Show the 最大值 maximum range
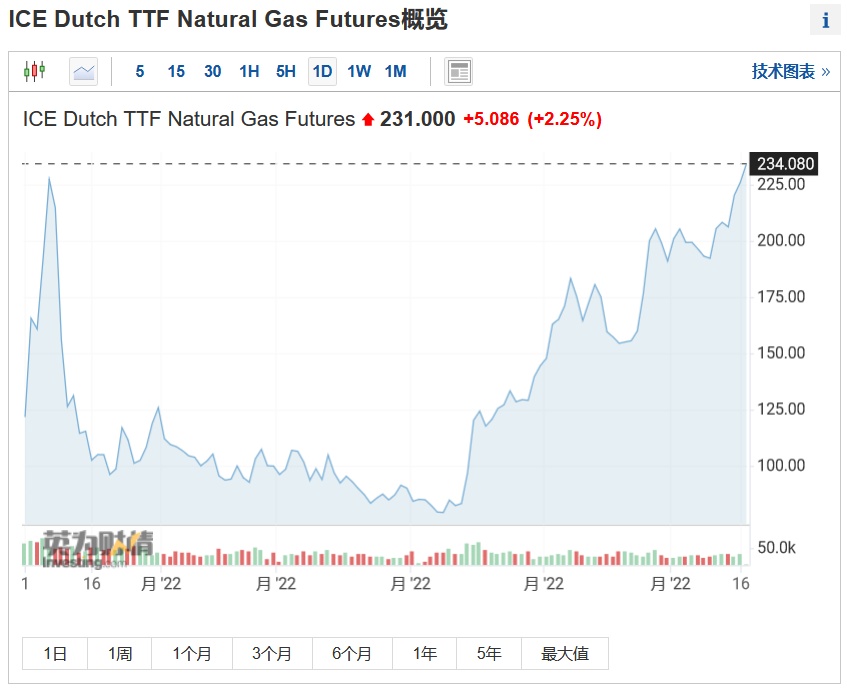Viewport: 847px width, 692px height. click(x=565, y=654)
